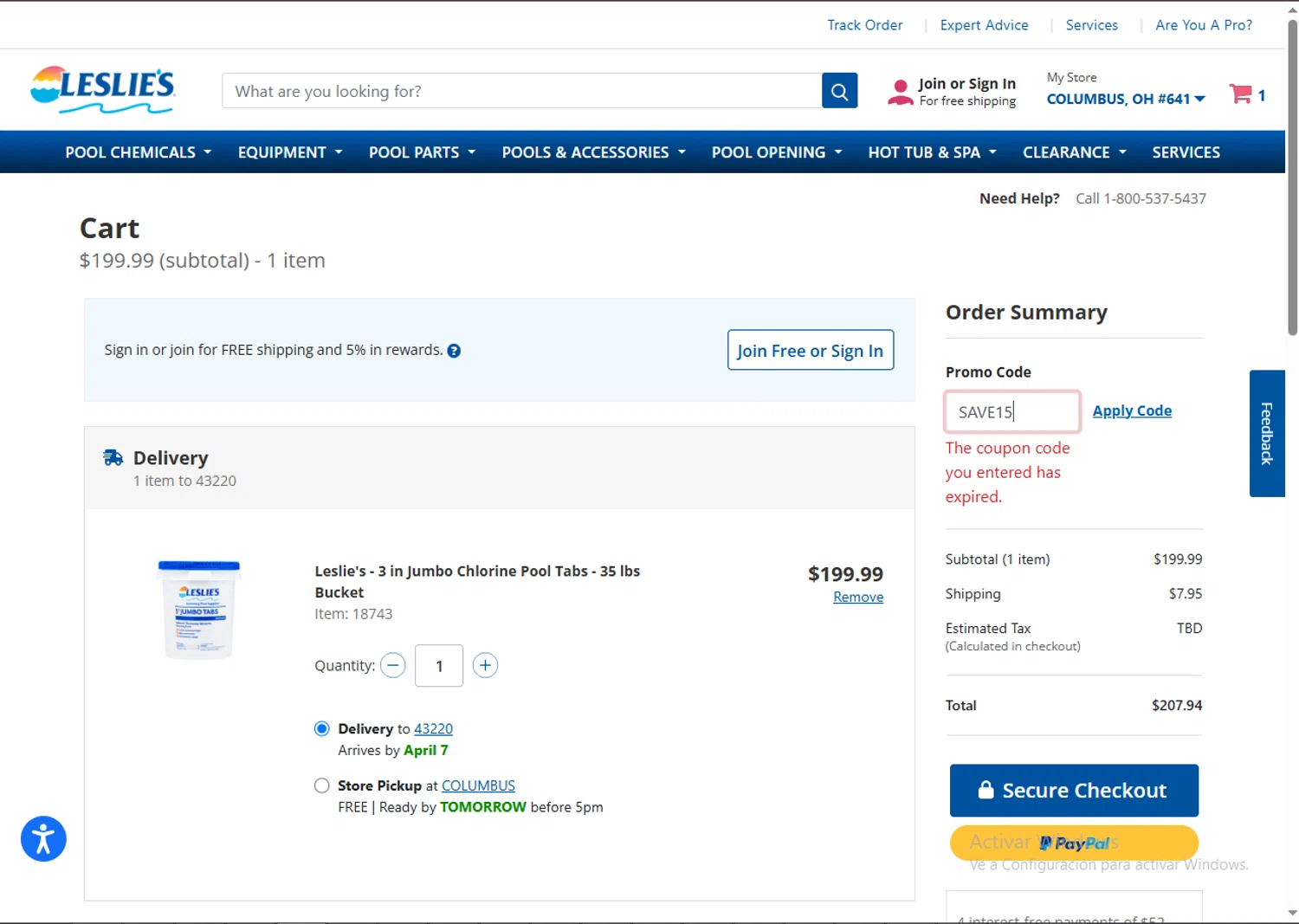Click the delivery truck icon

[x=113, y=457]
